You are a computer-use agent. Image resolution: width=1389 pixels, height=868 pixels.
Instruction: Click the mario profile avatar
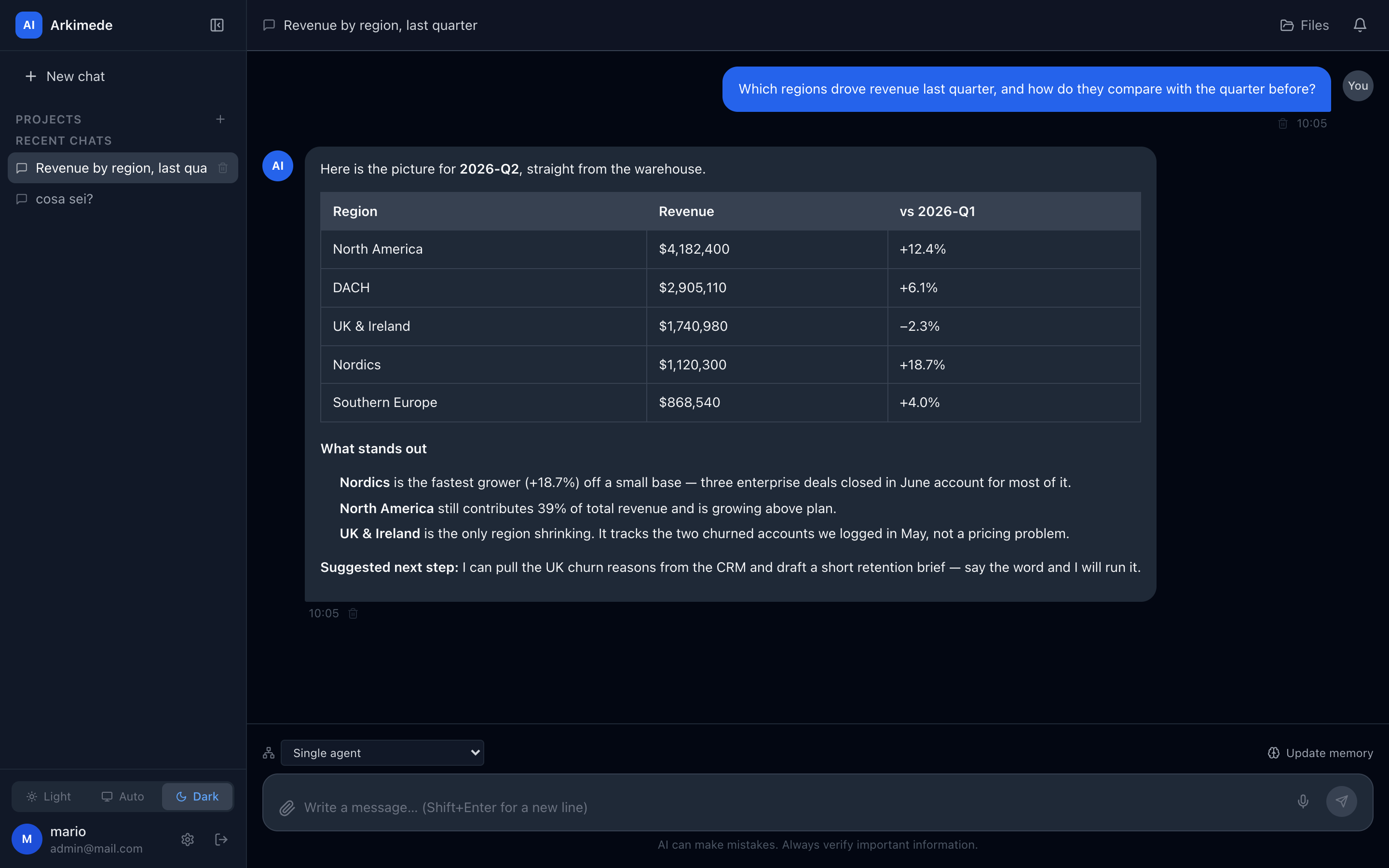[x=27, y=839]
